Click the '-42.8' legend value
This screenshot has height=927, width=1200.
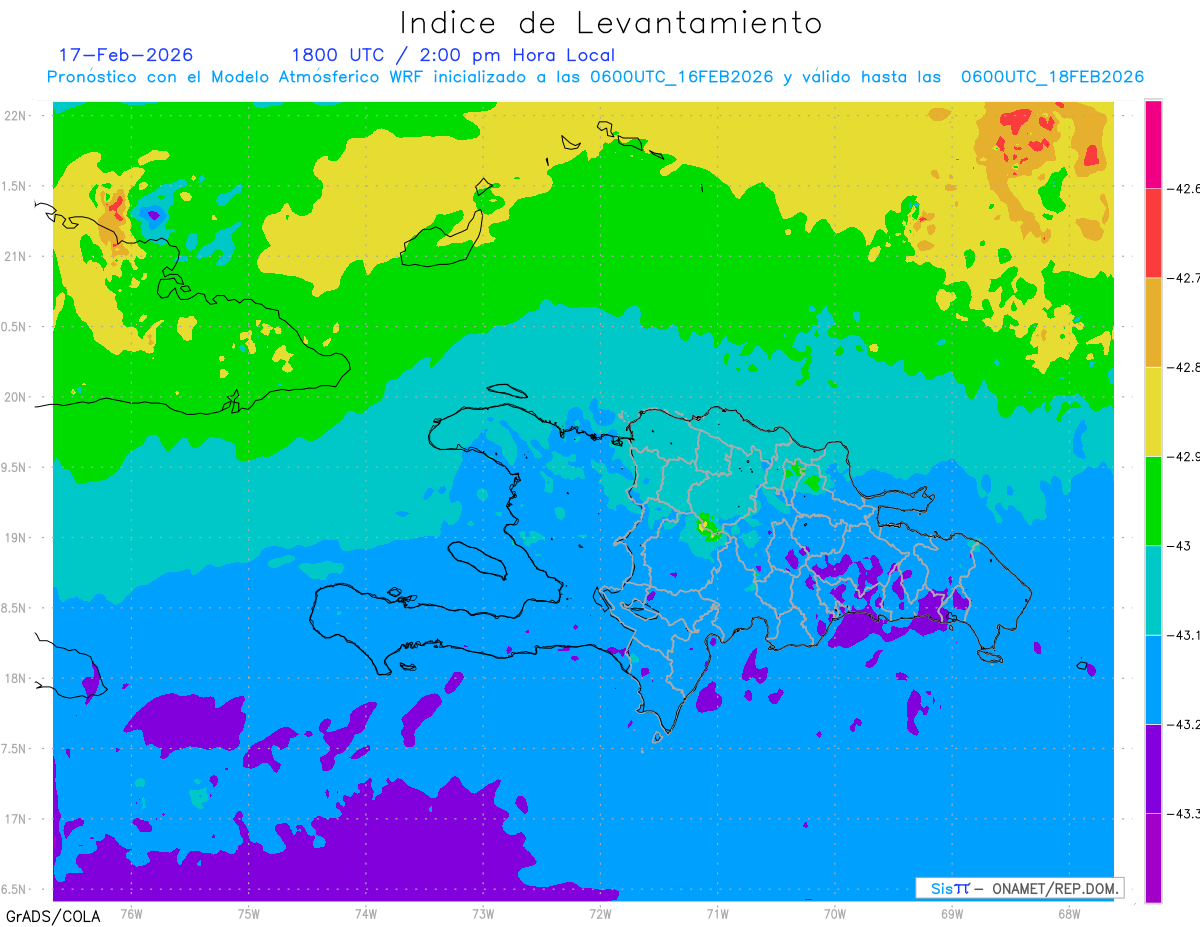[x=1184, y=367]
